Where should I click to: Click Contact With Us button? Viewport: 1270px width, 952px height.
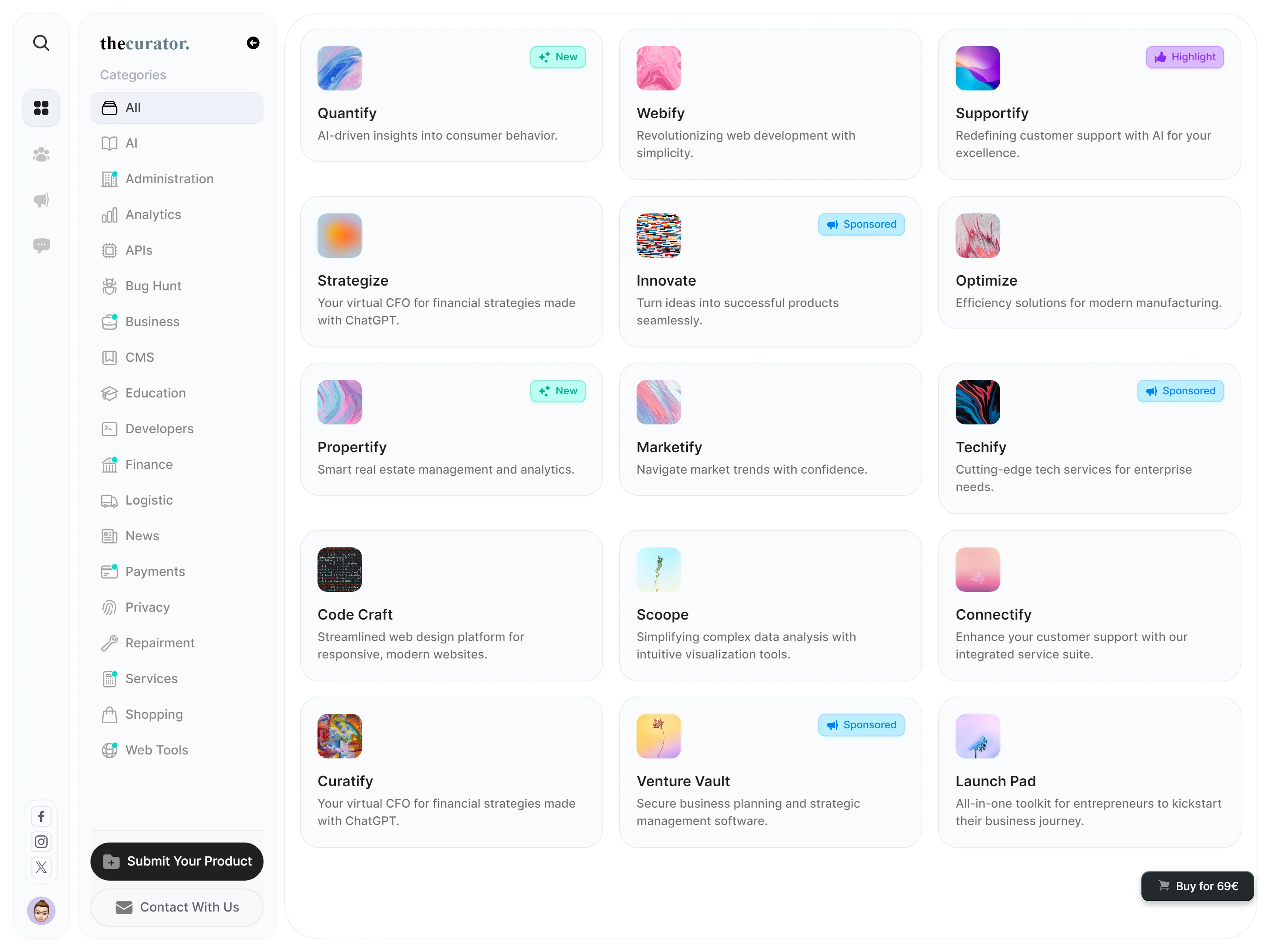pos(177,907)
